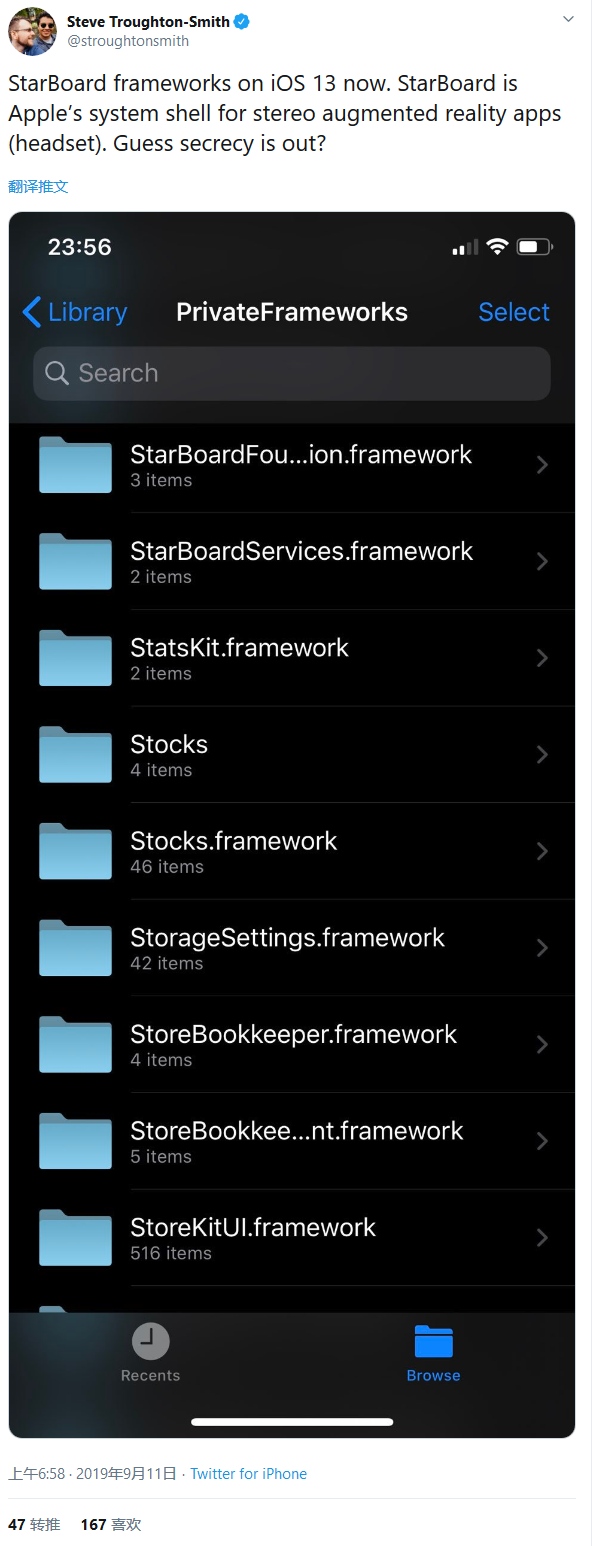Click the verified badge next to the name

[x=242, y=21]
